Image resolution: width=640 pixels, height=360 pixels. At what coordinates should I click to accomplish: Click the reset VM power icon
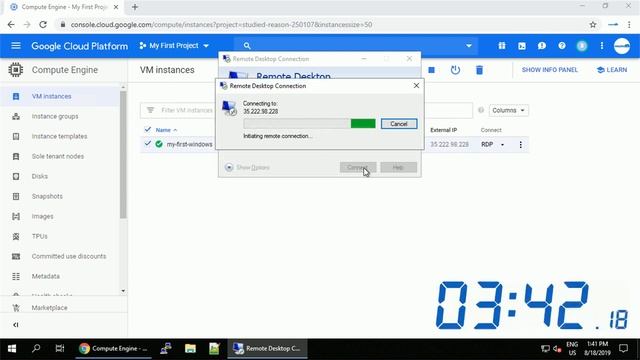(455, 70)
